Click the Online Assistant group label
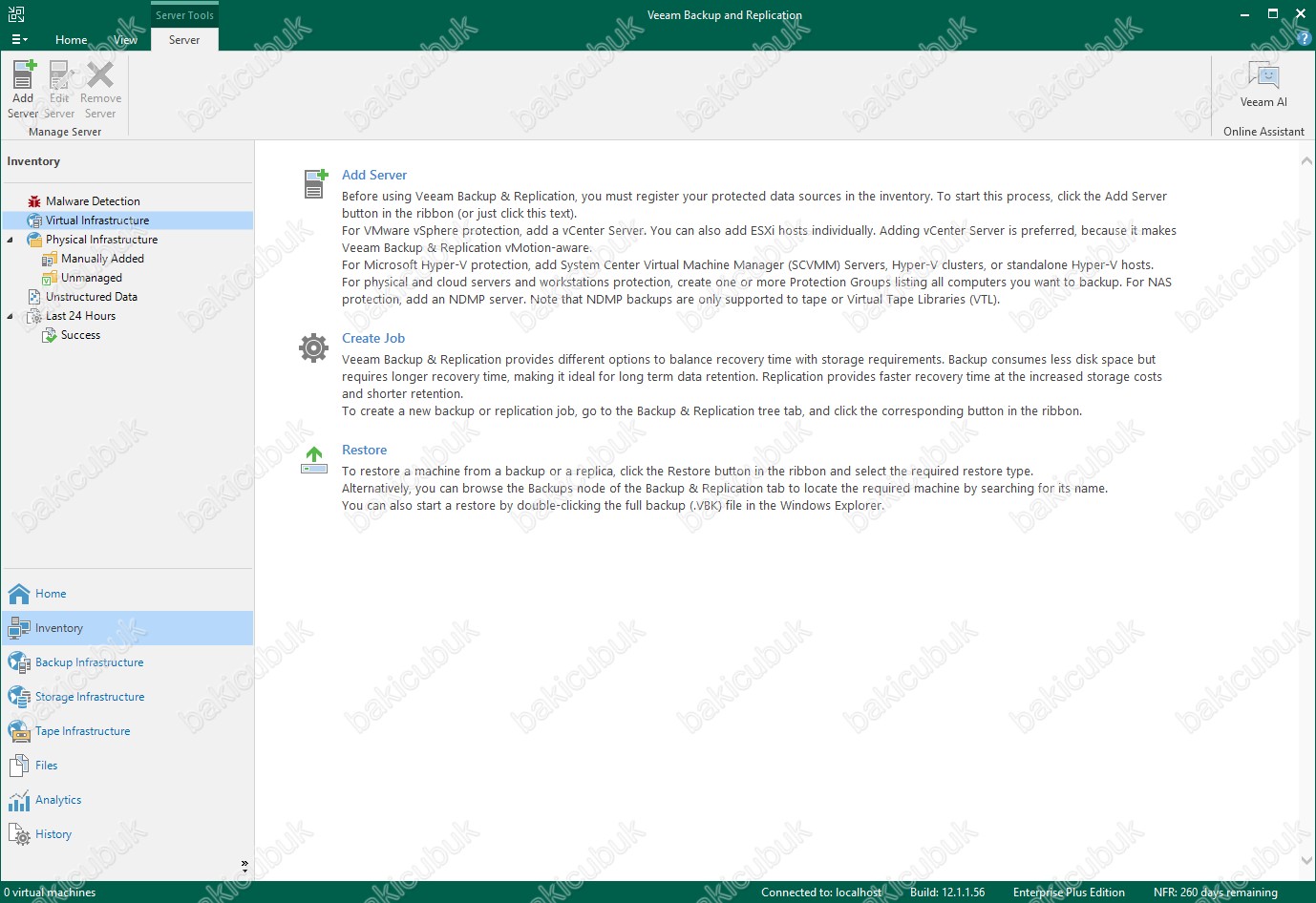Image resolution: width=1316 pixels, height=903 pixels. click(x=1263, y=132)
